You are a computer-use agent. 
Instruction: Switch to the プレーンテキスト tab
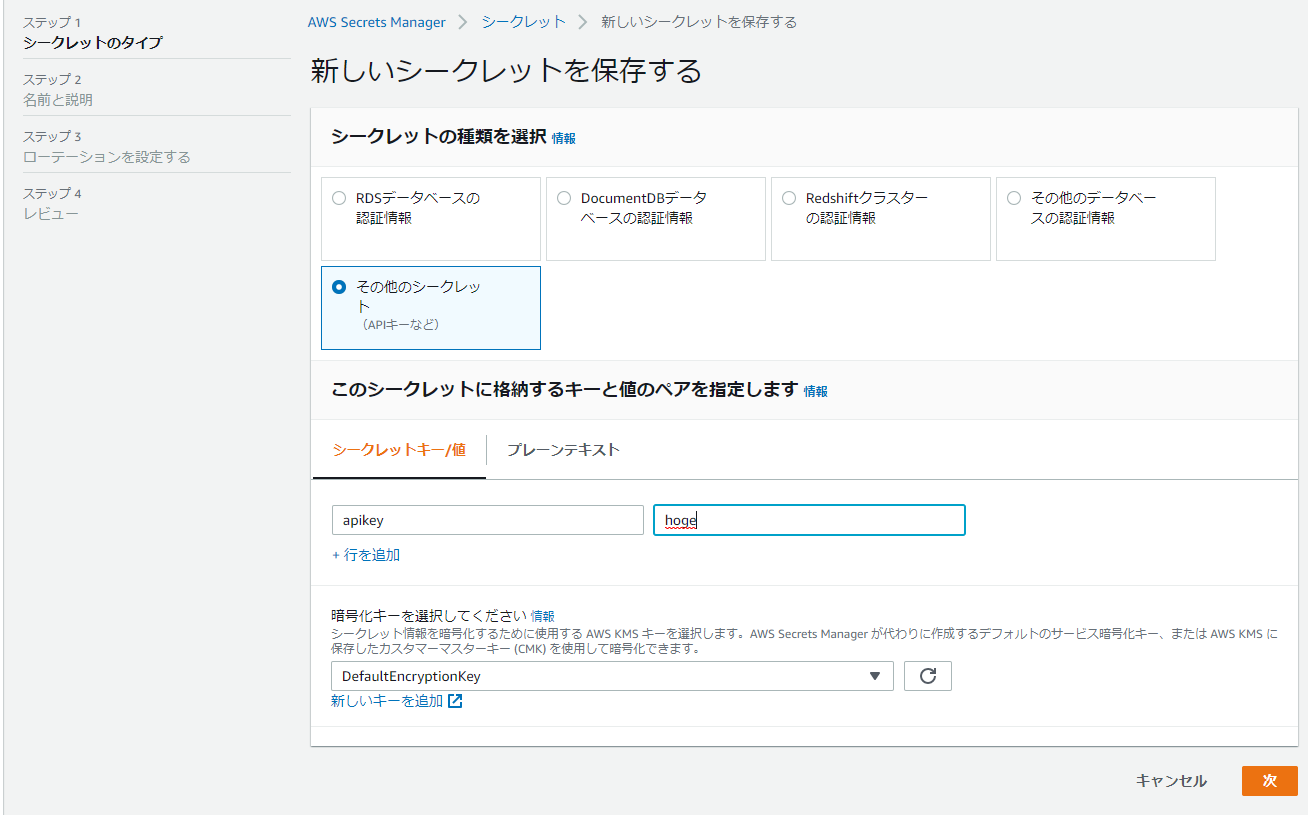(563, 450)
